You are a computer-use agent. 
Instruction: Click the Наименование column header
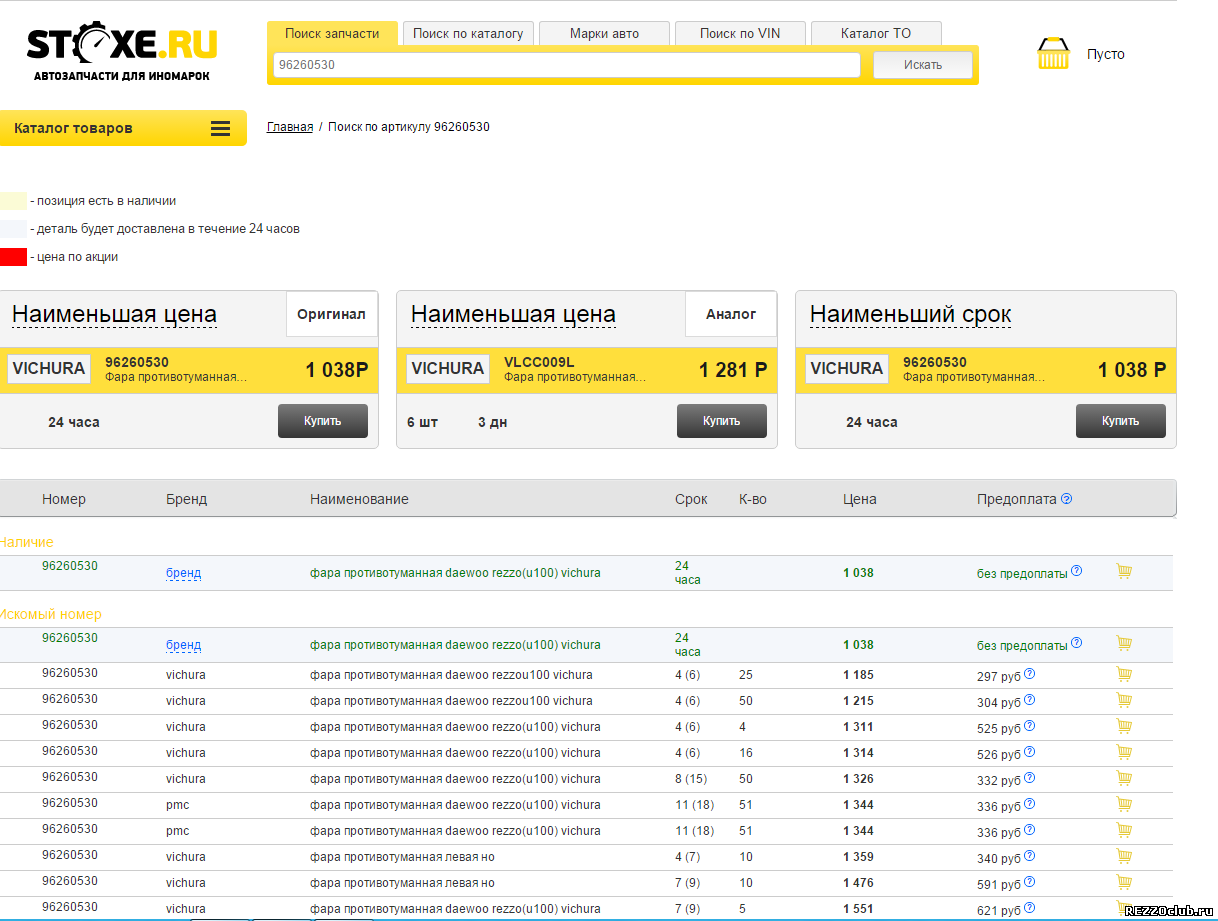tap(359, 499)
